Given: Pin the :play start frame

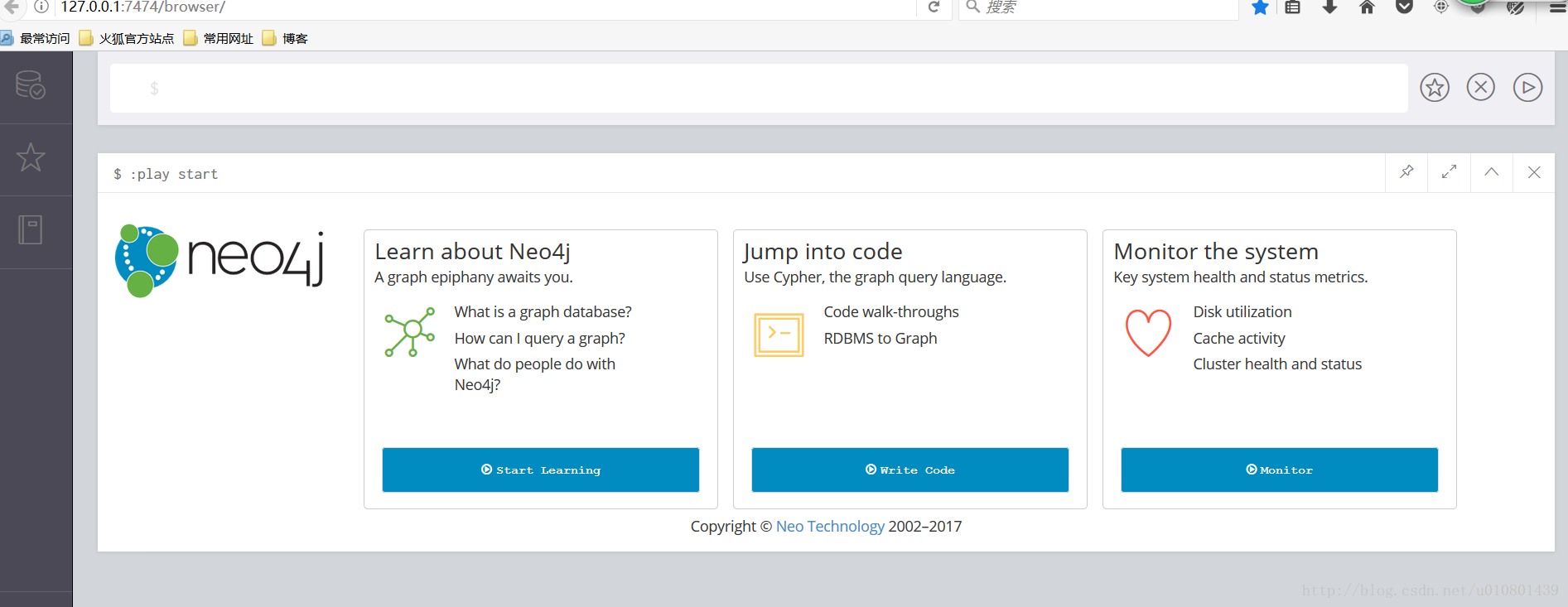Looking at the screenshot, I should 1406,172.
